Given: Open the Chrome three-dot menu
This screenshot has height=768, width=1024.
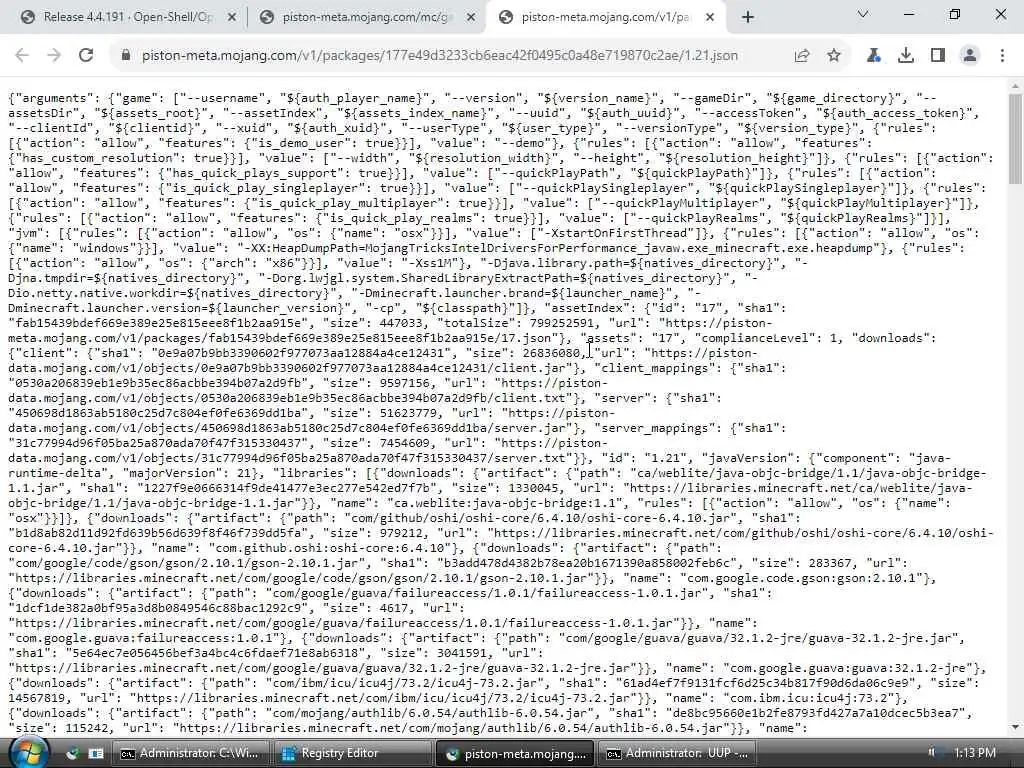Looking at the screenshot, I should pyautogui.click(x=1002, y=56).
